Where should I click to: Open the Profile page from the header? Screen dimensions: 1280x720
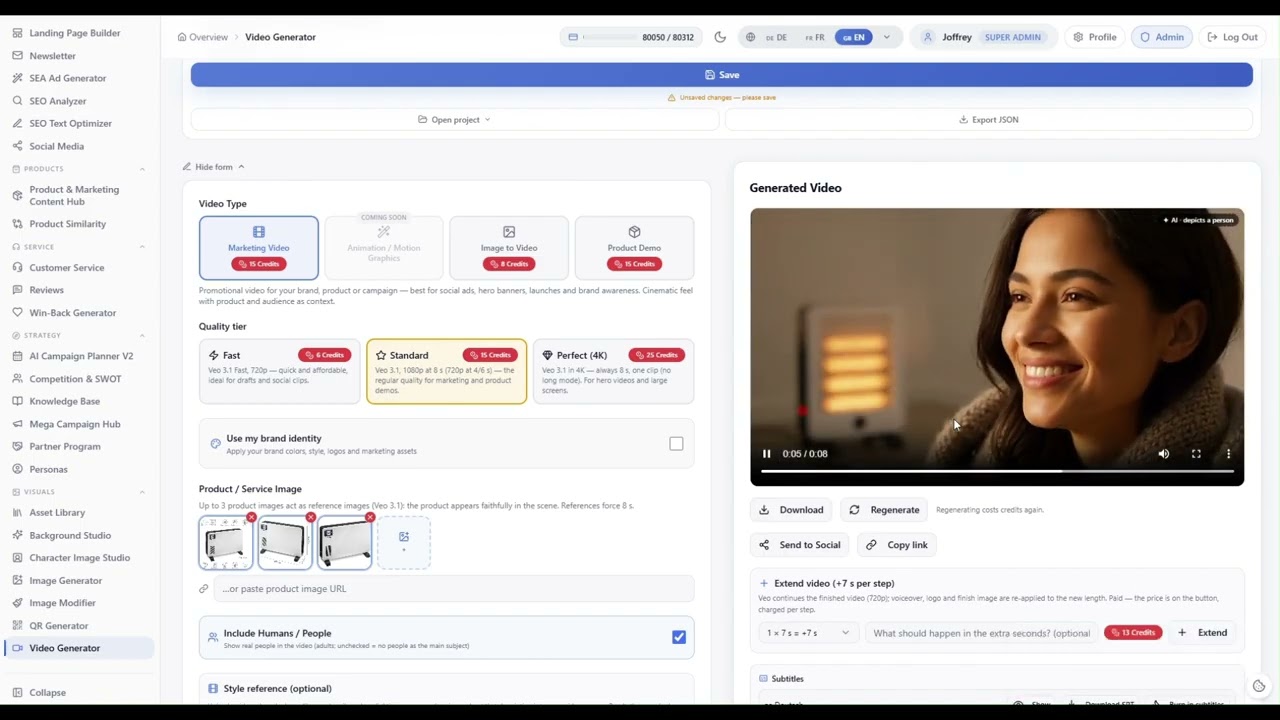click(1095, 37)
